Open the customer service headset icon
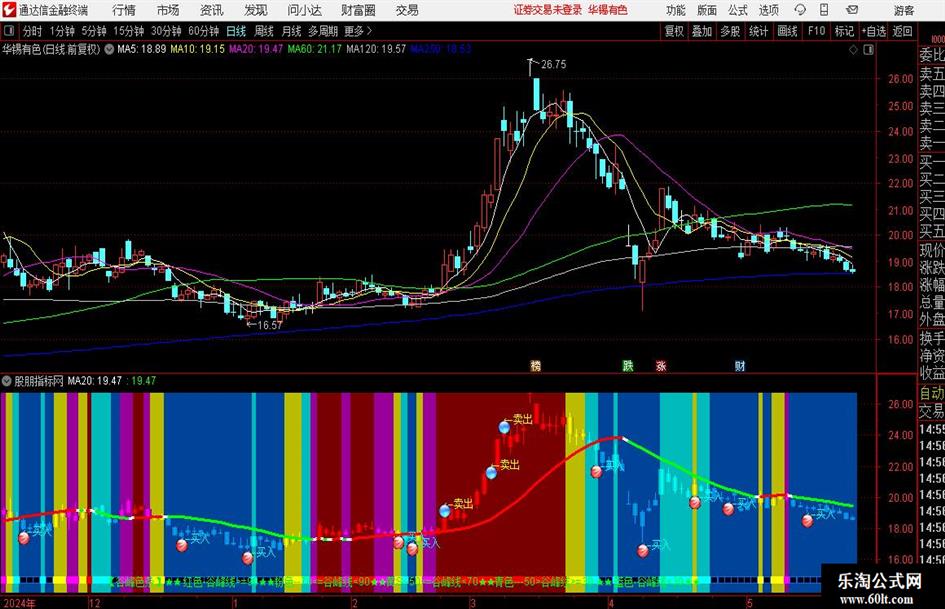945x609 pixels. 800,10
